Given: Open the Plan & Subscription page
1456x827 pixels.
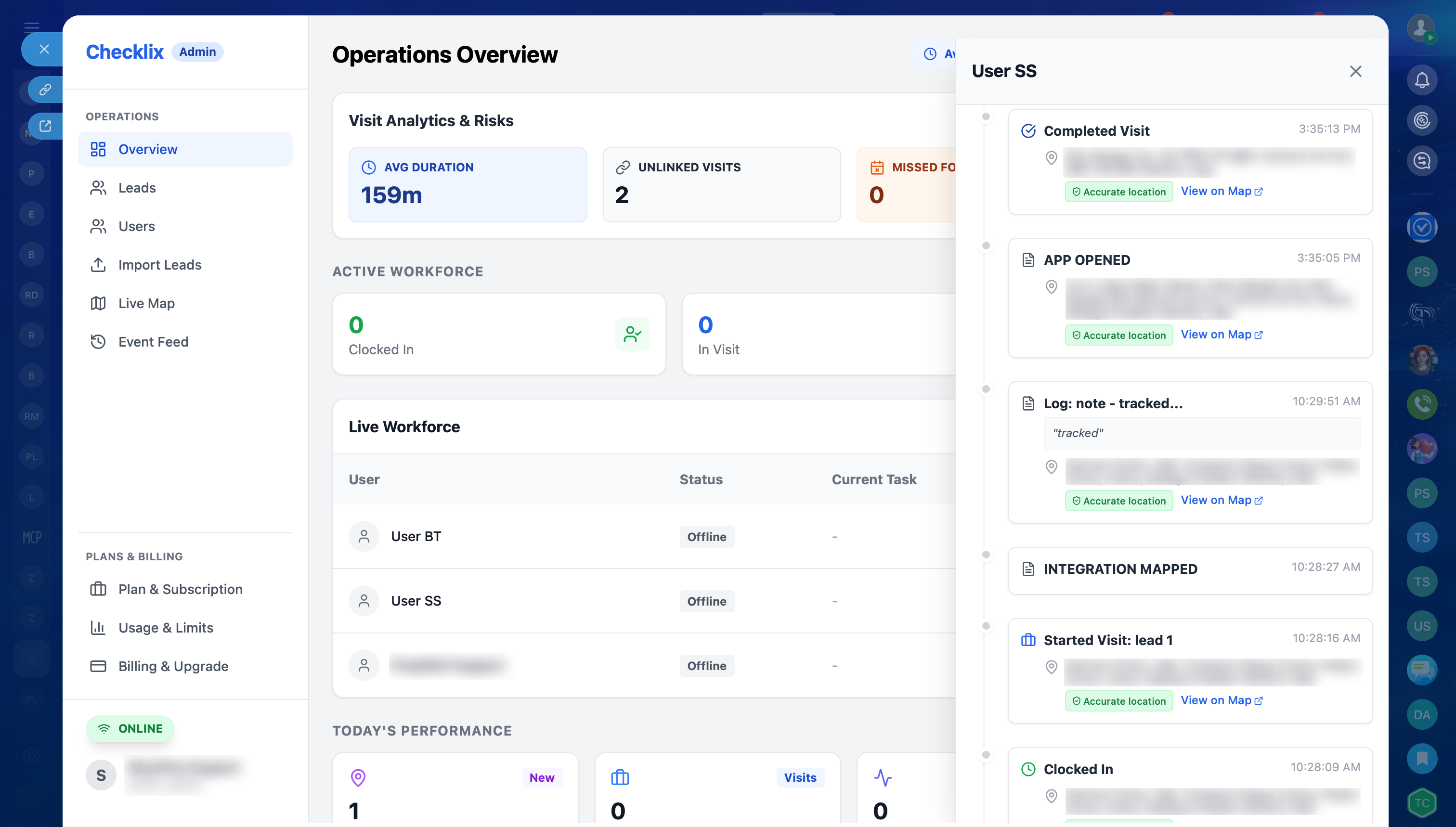Looking at the screenshot, I should click(180, 589).
